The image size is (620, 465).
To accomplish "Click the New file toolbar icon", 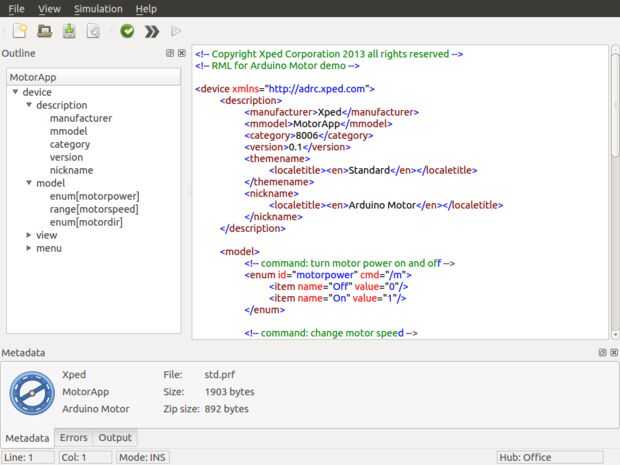I will tap(20, 31).
